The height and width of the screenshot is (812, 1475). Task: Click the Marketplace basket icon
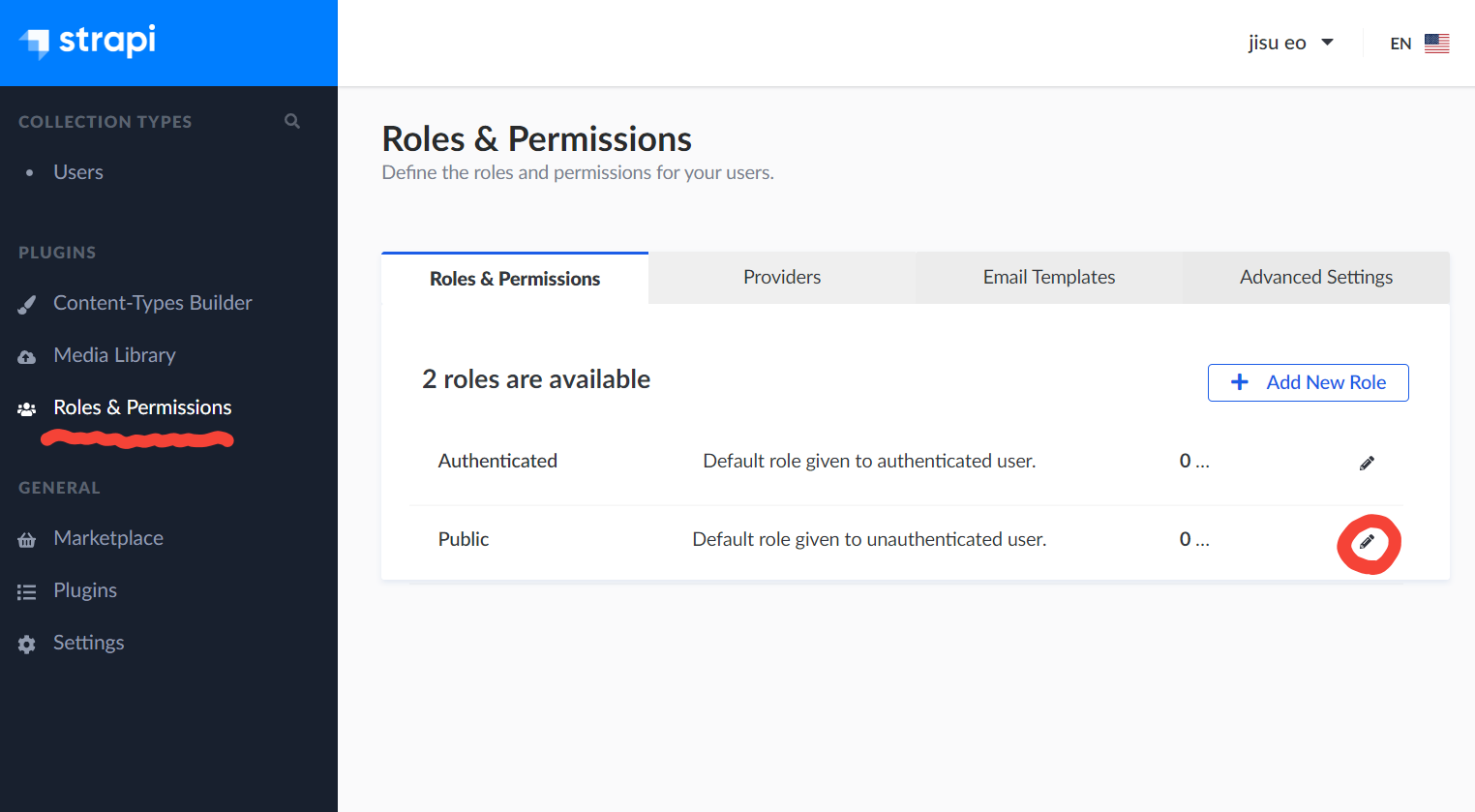click(x=27, y=539)
